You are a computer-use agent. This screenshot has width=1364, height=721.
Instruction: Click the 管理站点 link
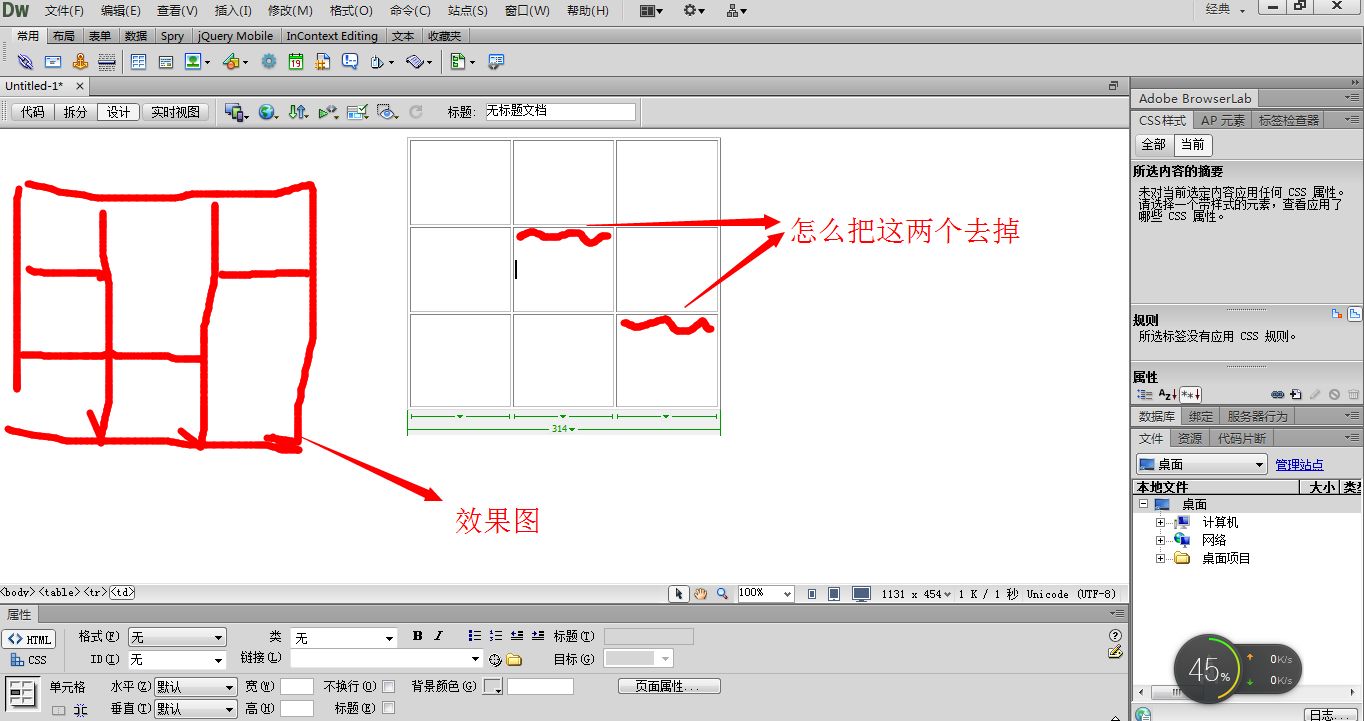point(1299,465)
